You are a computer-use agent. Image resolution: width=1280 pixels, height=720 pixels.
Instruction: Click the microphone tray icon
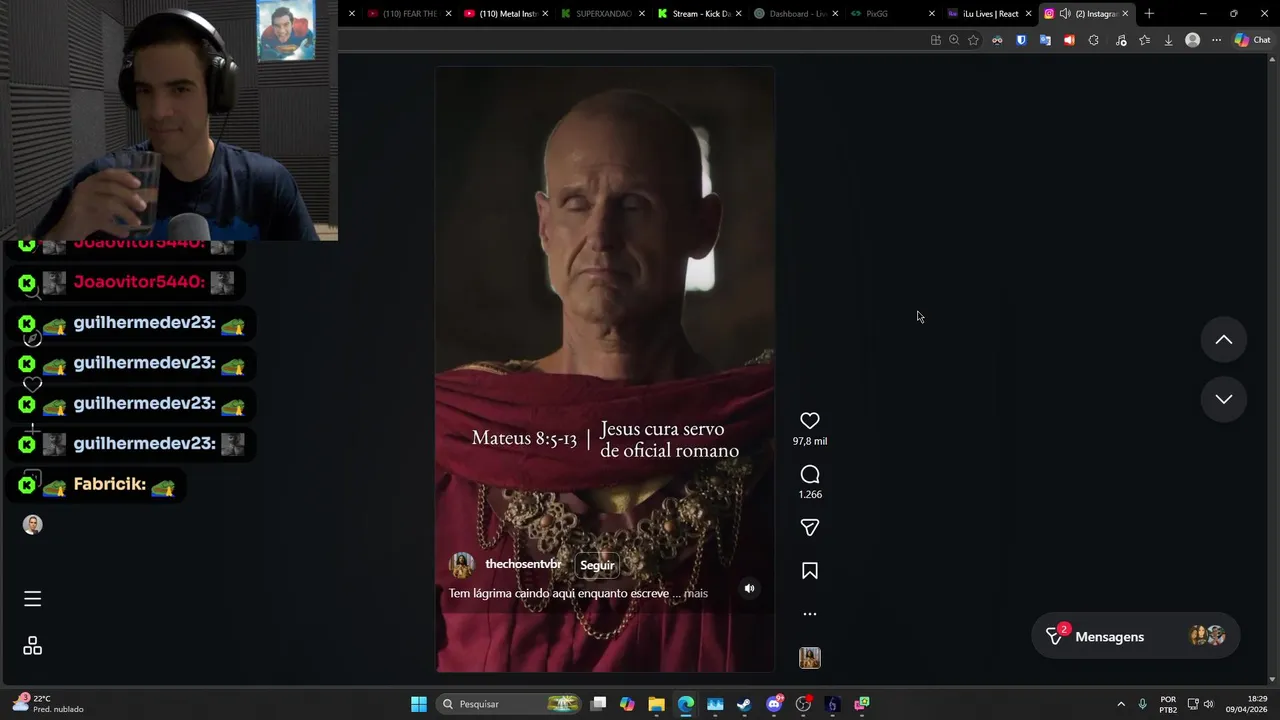pyautogui.click(x=1142, y=704)
